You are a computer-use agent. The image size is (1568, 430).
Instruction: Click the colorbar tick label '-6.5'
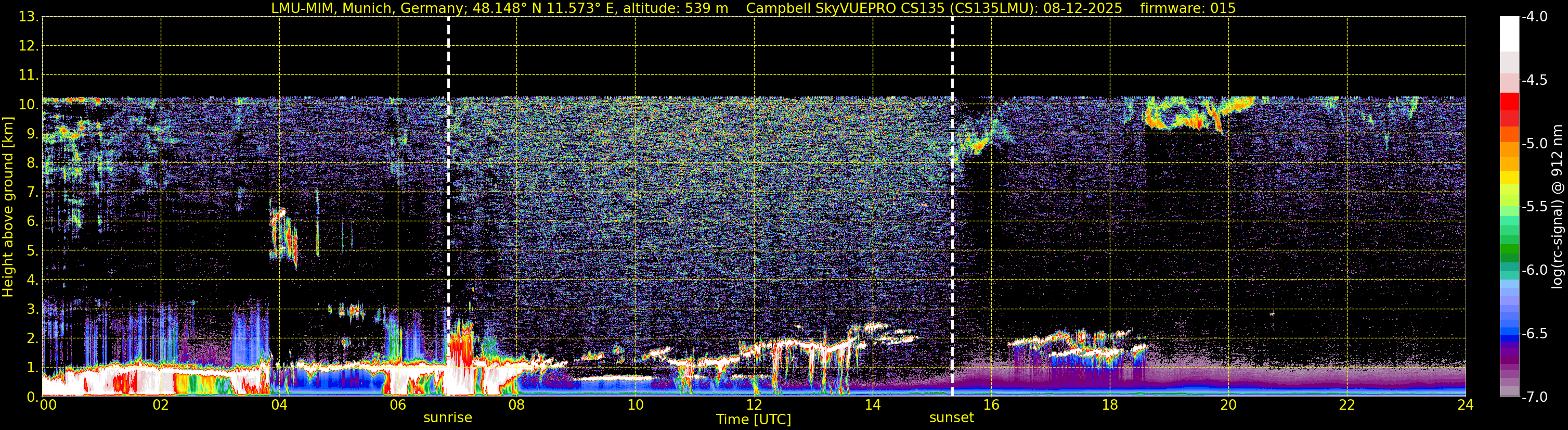pyautogui.click(x=1534, y=334)
